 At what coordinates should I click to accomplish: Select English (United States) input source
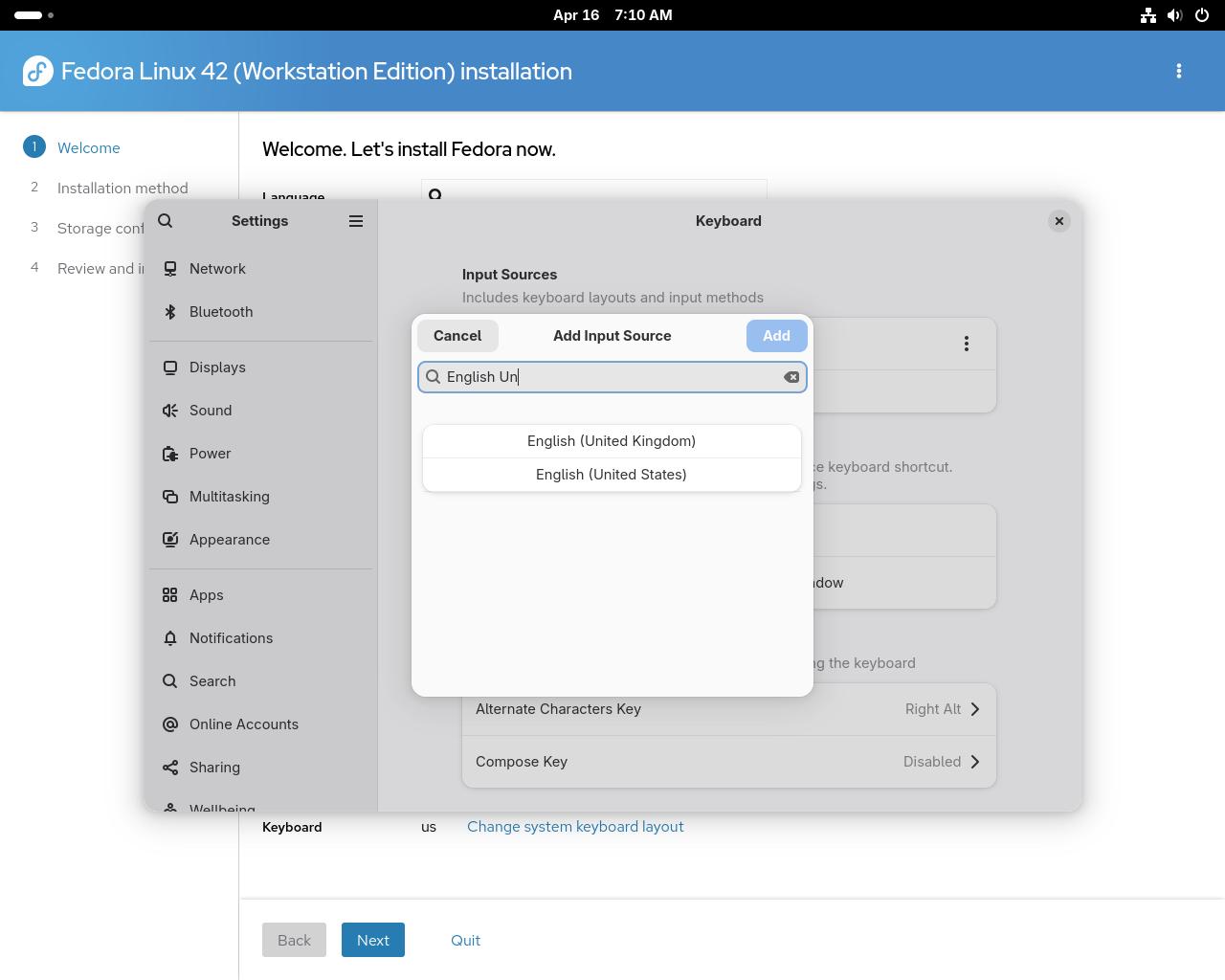612,475
